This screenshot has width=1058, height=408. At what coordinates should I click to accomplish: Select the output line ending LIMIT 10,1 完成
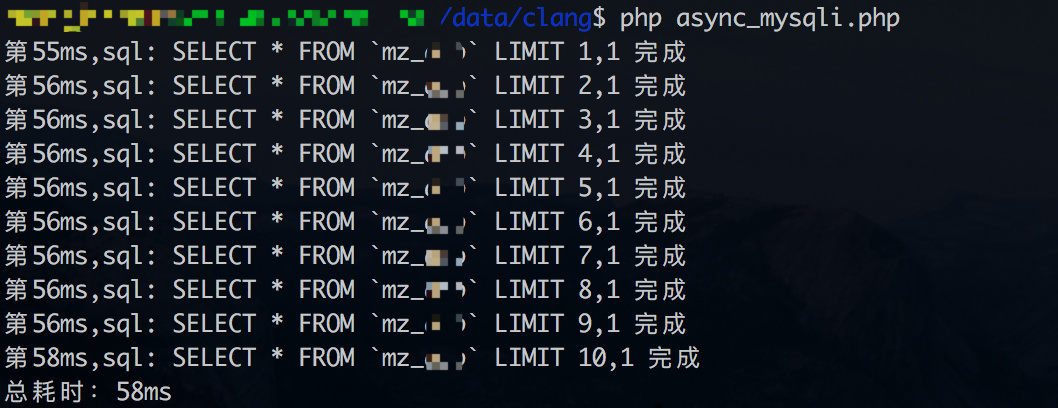coord(352,357)
